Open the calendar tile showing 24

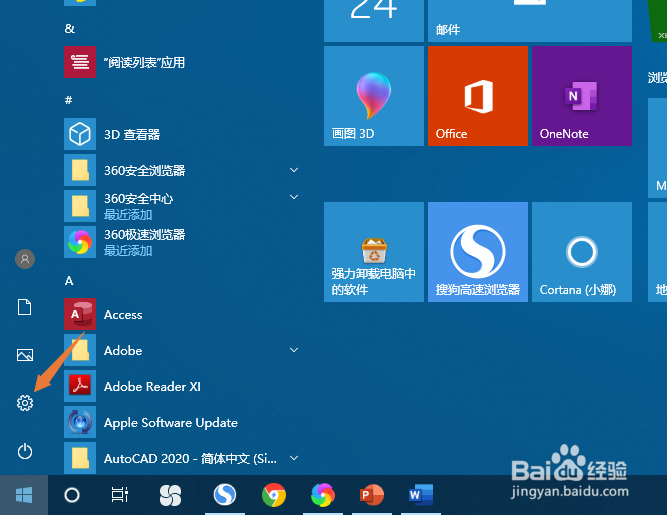pyautogui.click(x=374, y=21)
